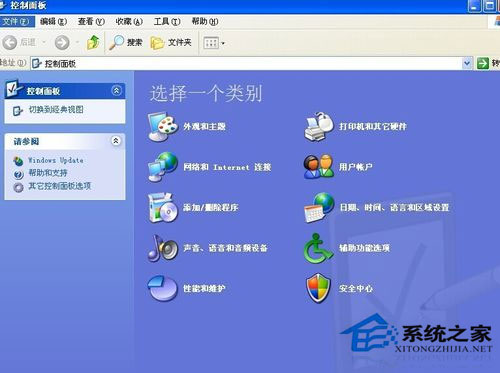This screenshot has width=500, height=373.
Task: Open the 声音、语音和音频设备 speaker icon
Action: click(x=163, y=248)
